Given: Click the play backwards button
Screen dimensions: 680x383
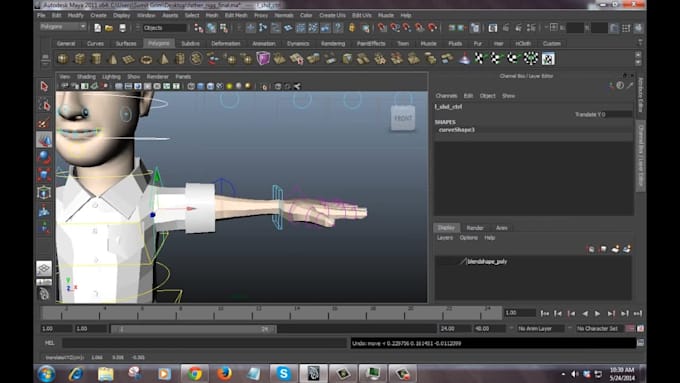Looking at the screenshot, I should (x=585, y=313).
